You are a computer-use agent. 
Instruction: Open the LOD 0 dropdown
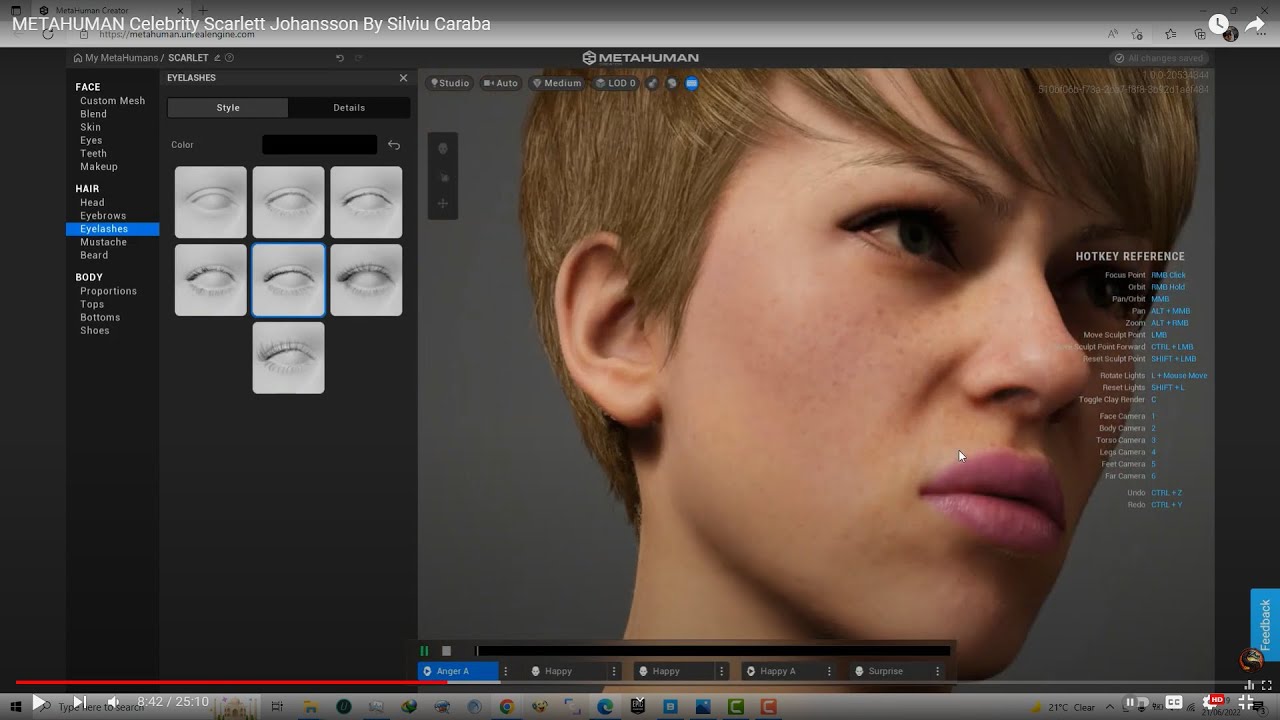point(616,83)
